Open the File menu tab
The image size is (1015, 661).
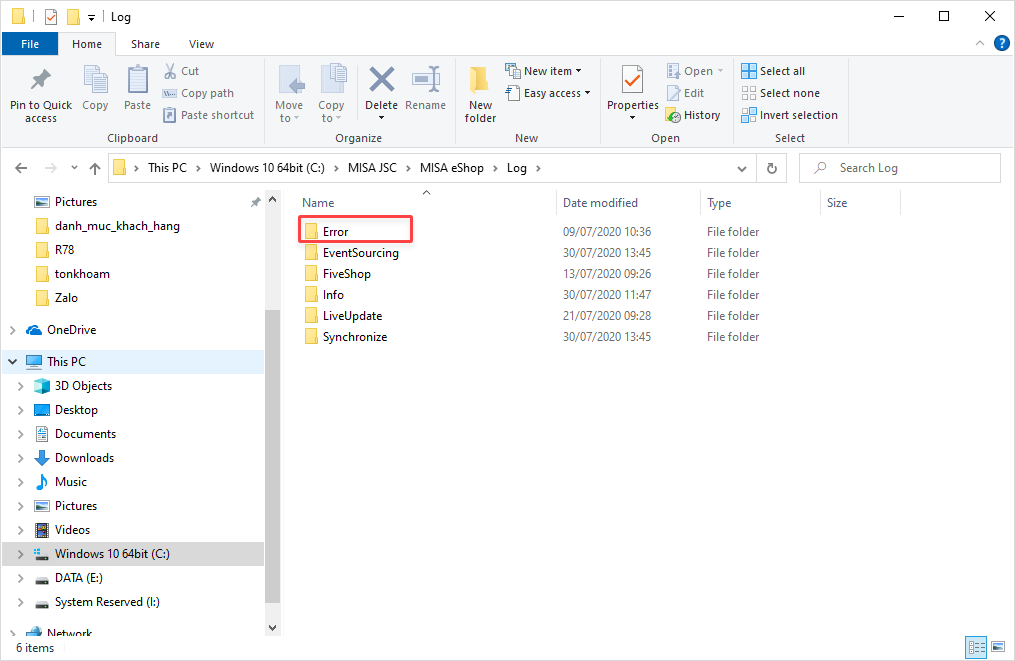click(x=30, y=44)
